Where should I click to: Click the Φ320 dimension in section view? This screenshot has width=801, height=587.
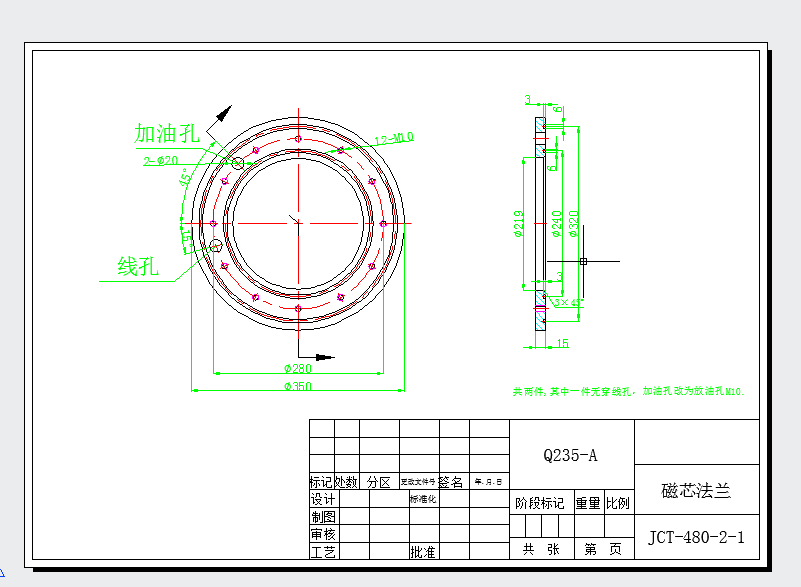[574, 224]
